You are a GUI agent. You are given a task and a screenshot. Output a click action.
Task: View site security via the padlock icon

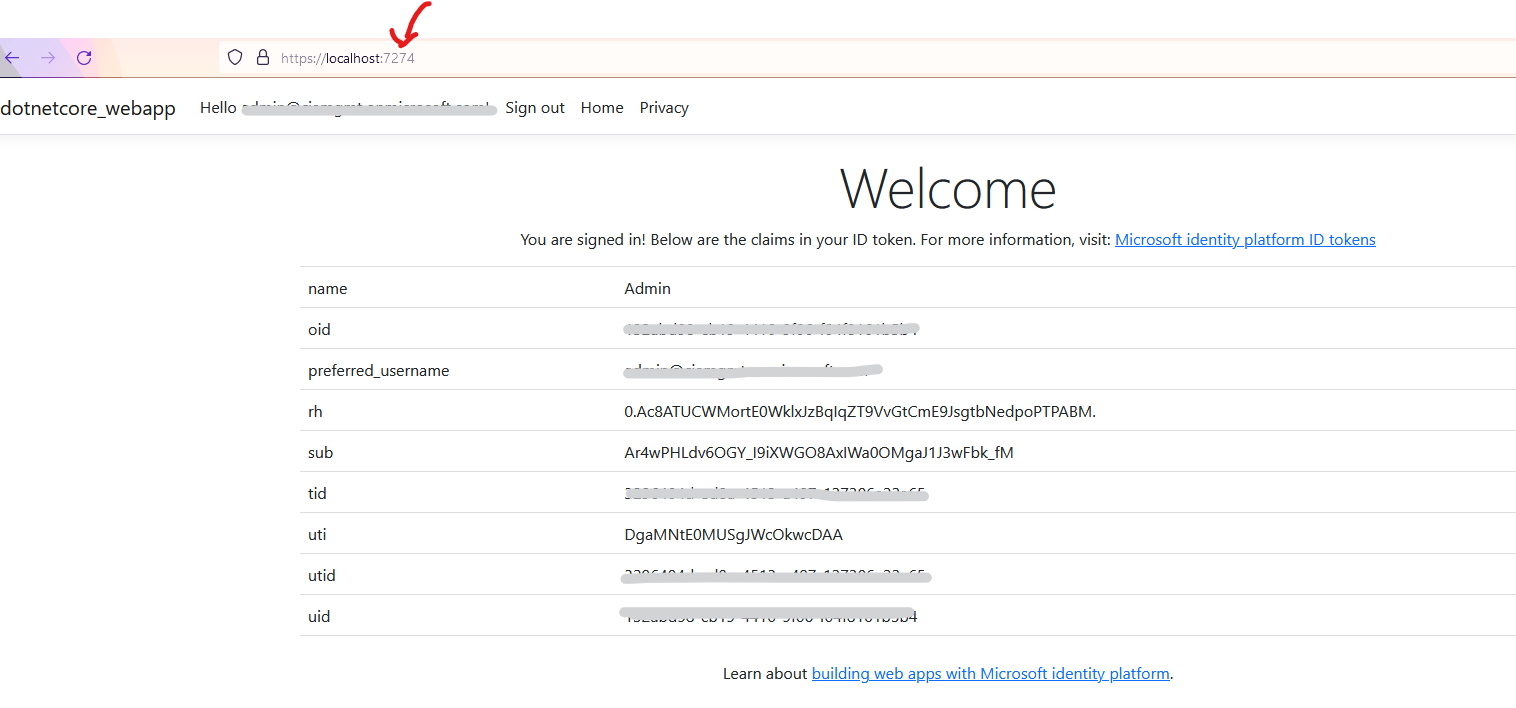pyautogui.click(x=262, y=57)
